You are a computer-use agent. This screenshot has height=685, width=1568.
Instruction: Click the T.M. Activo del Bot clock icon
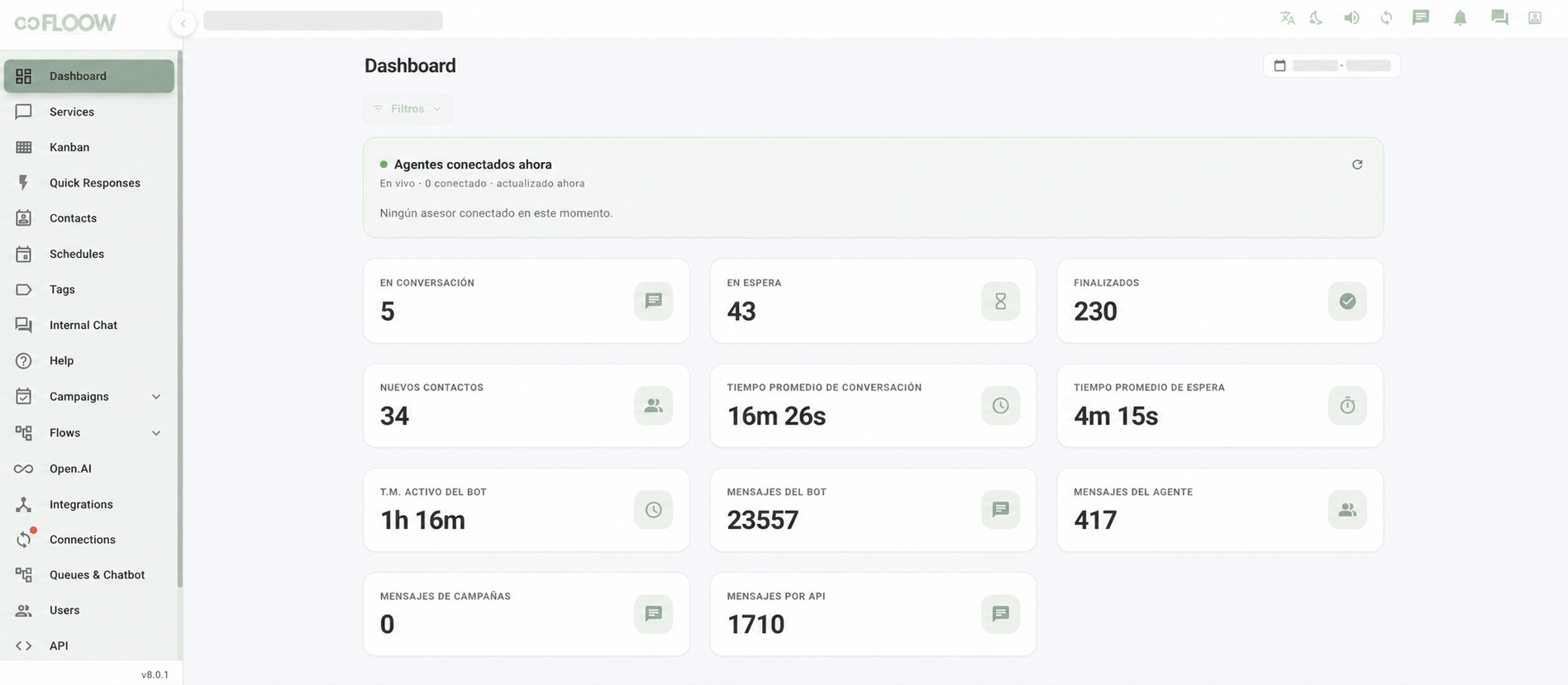pyautogui.click(x=654, y=510)
